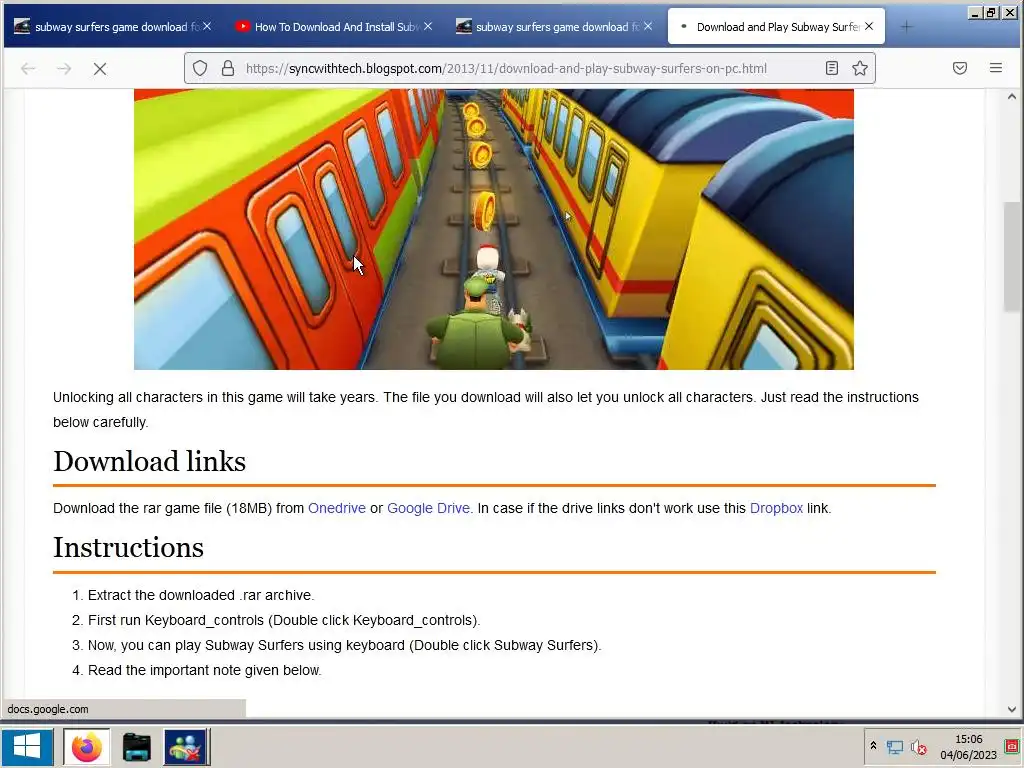Click the muted volume tray icon
1024x768 pixels.
pyautogui.click(x=918, y=747)
